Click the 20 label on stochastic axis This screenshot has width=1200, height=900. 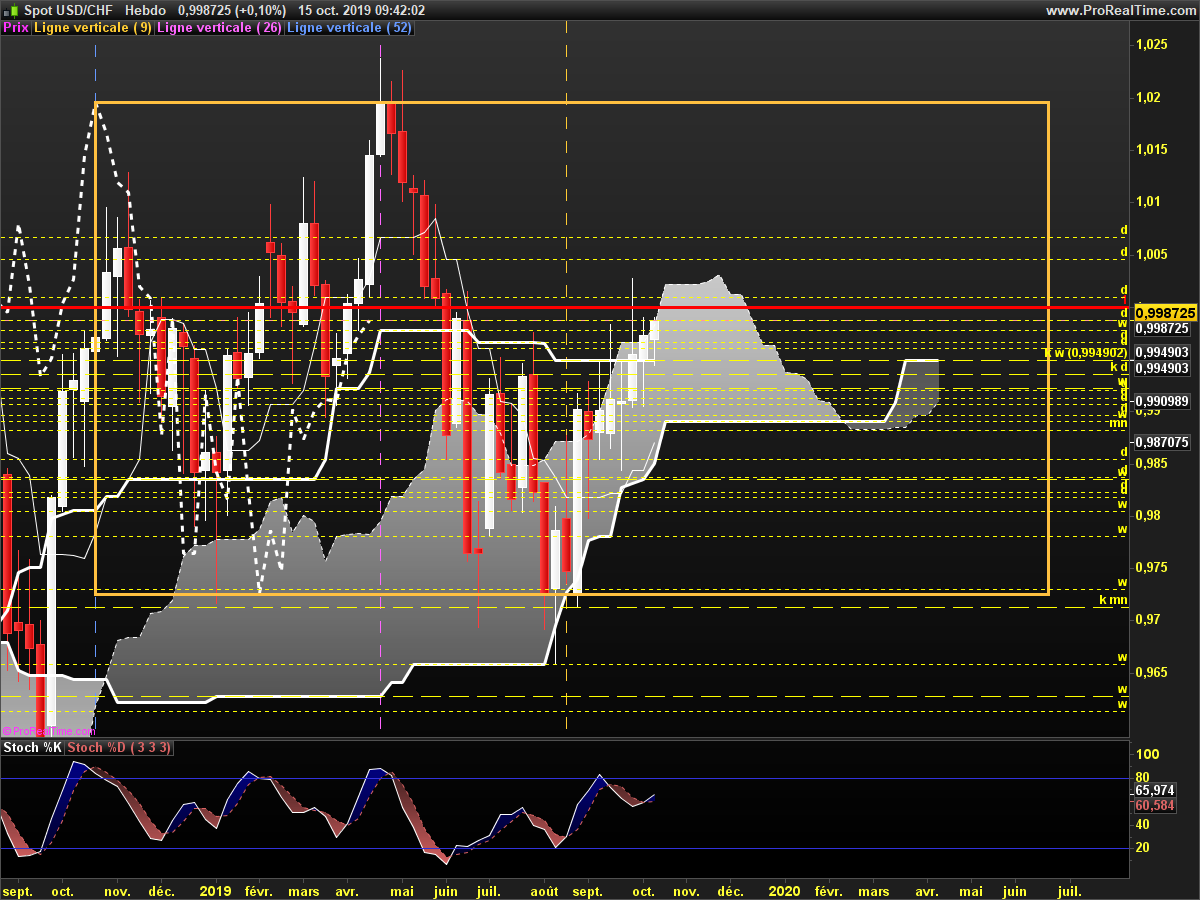1145,847
